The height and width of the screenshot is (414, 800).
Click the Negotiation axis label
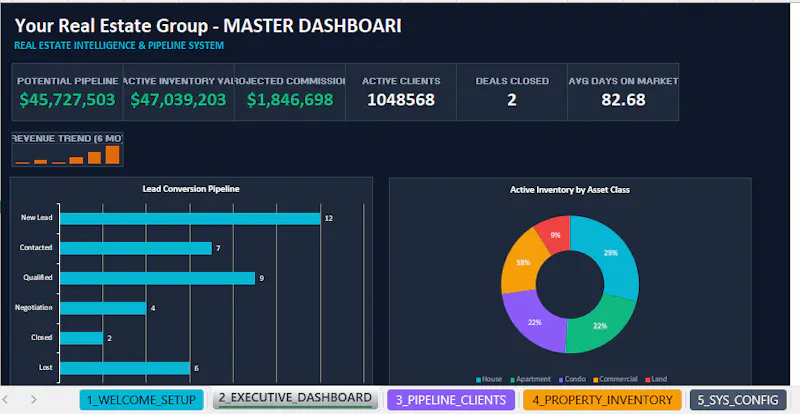tap(34, 307)
